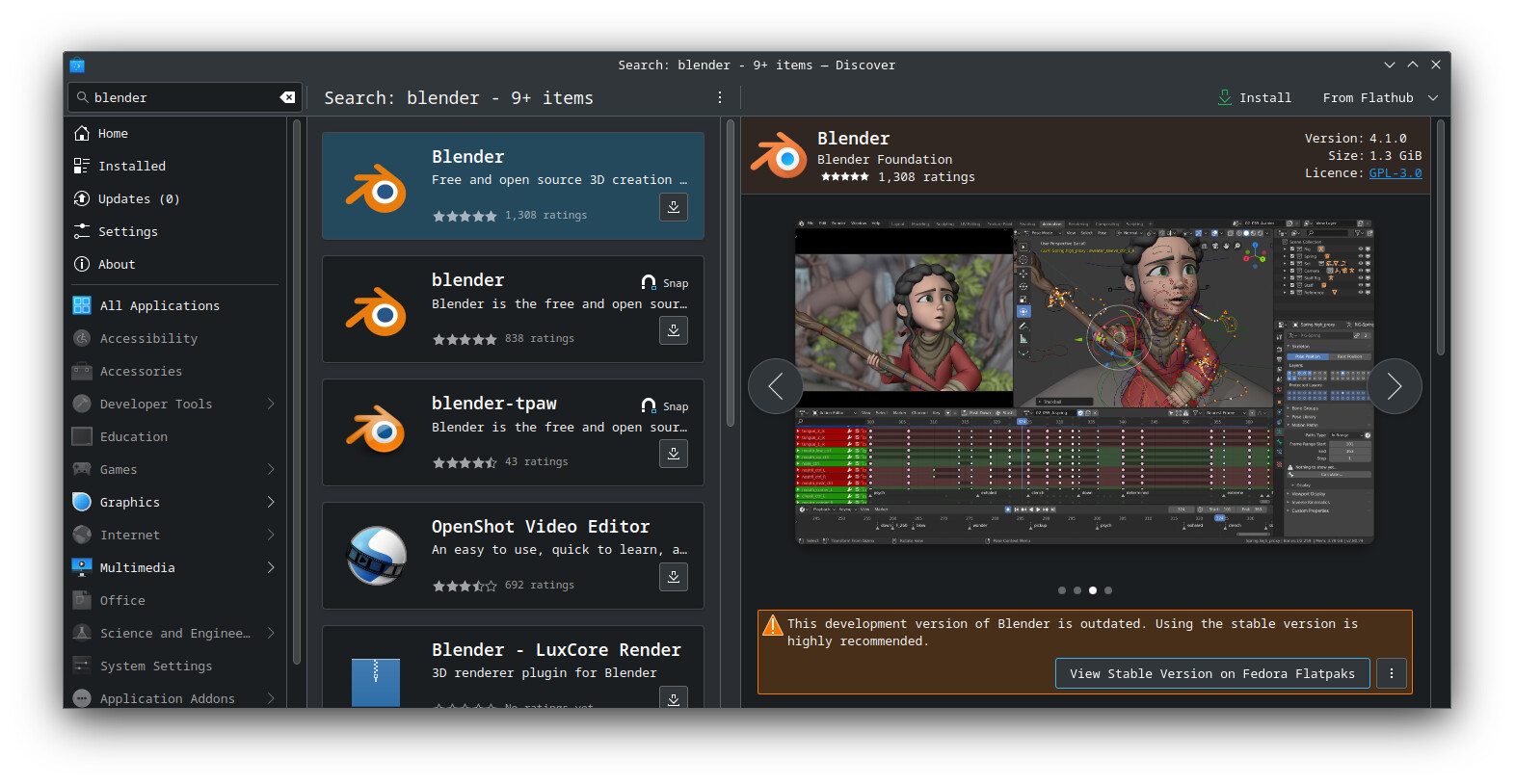Click the Blender logo in first result
The height and width of the screenshot is (784, 1515).
click(x=377, y=188)
